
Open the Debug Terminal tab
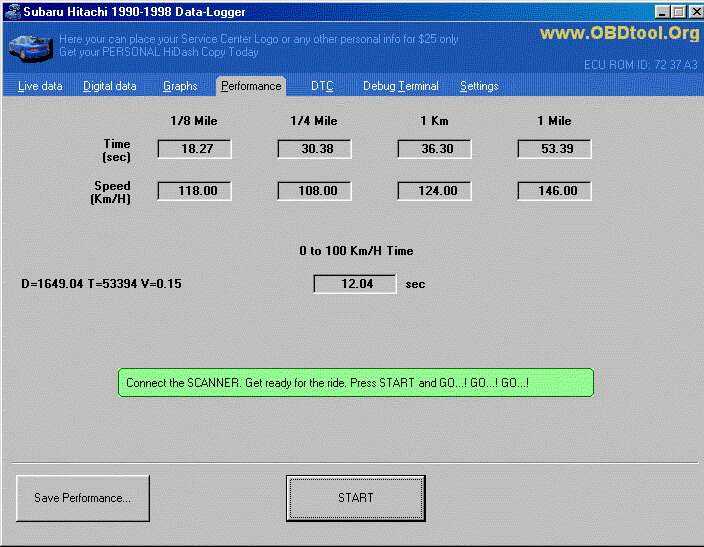tap(400, 86)
